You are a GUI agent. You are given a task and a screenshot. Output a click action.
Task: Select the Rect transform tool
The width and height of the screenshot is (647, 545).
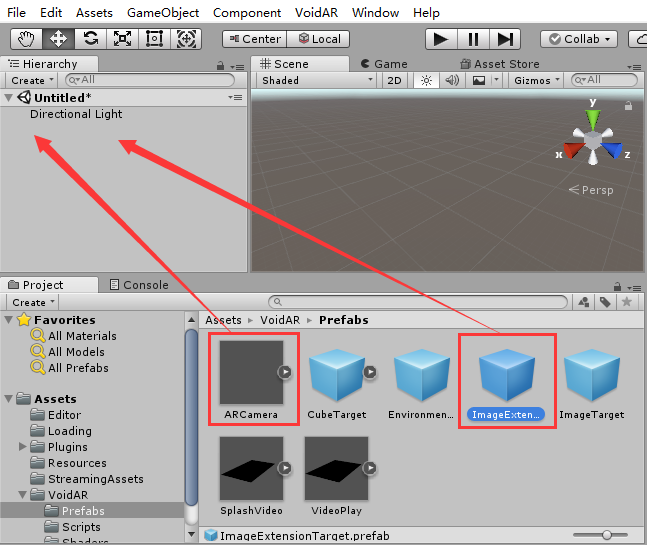tap(154, 39)
